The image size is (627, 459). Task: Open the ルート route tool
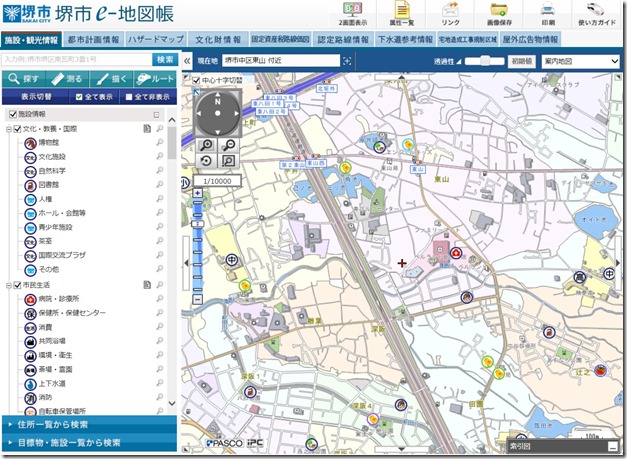coord(155,79)
